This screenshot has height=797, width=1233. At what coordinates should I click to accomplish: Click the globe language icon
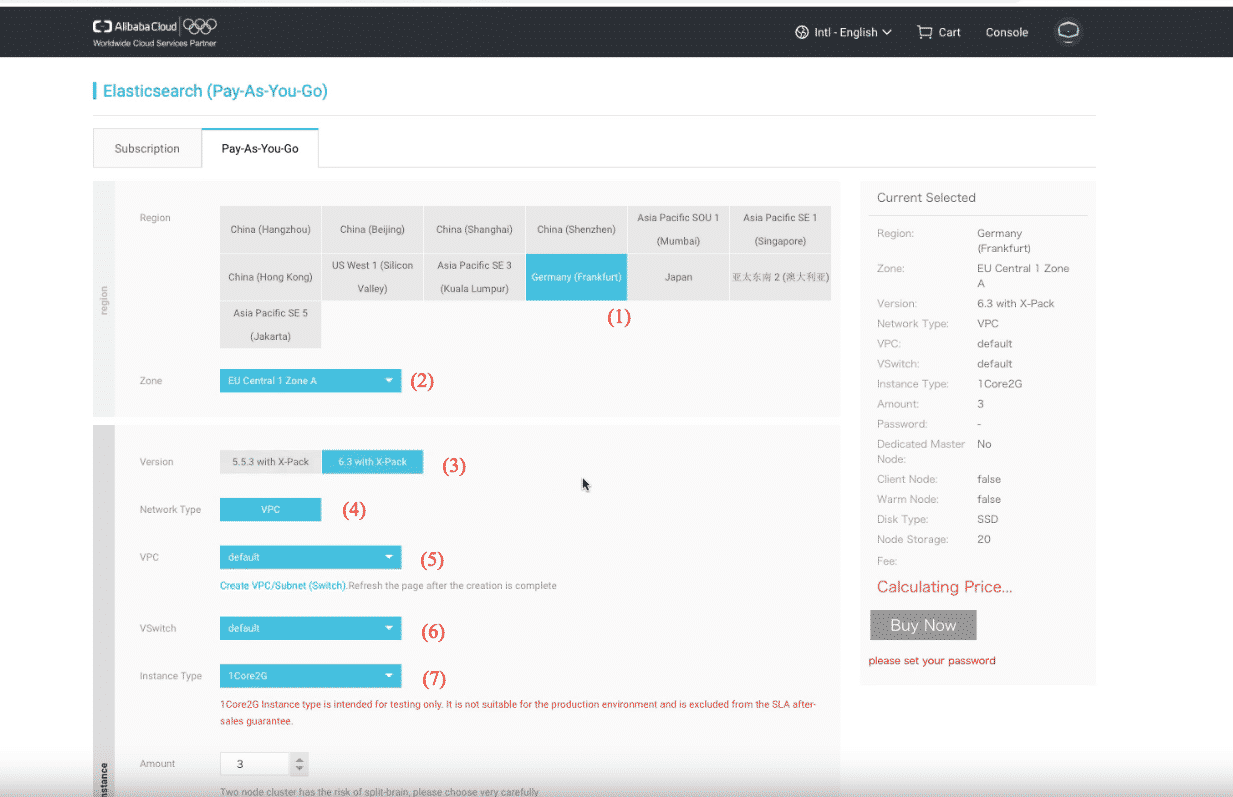coord(801,32)
